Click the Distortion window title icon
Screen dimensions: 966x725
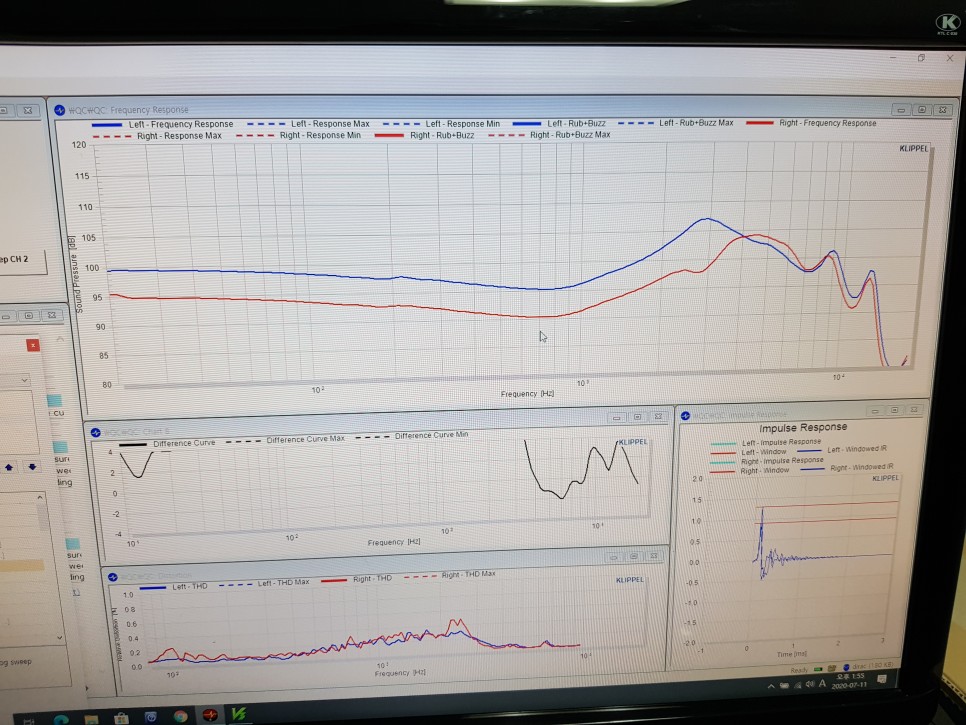tap(113, 577)
